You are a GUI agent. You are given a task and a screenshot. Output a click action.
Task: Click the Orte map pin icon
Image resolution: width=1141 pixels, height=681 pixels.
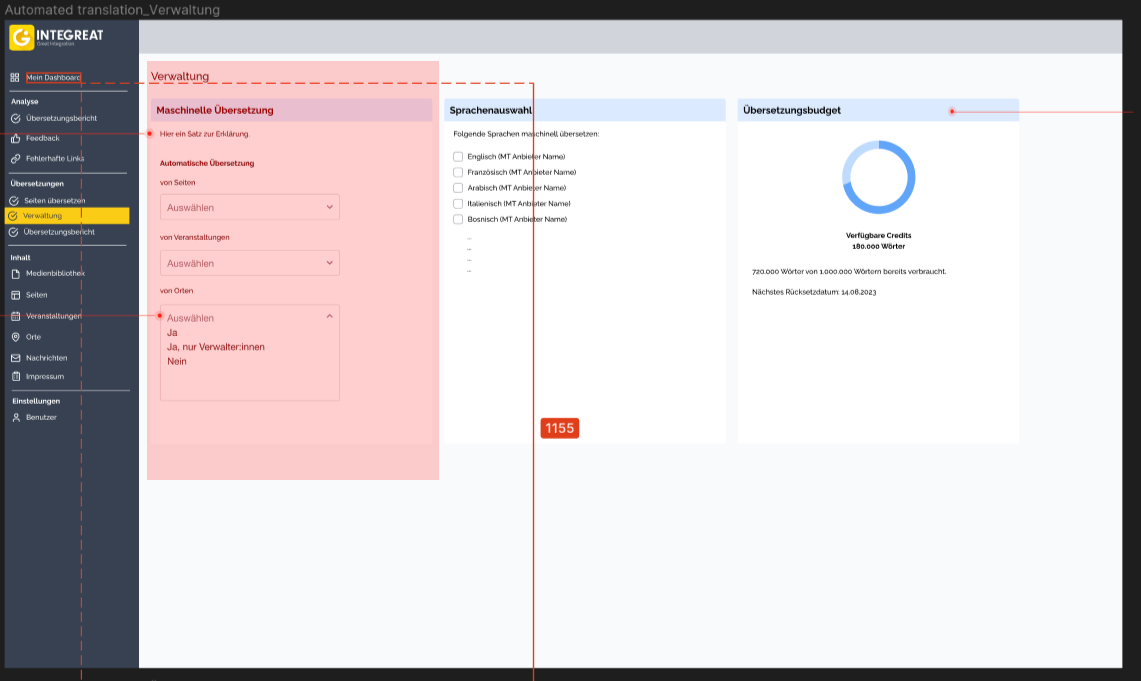[15, 337]
